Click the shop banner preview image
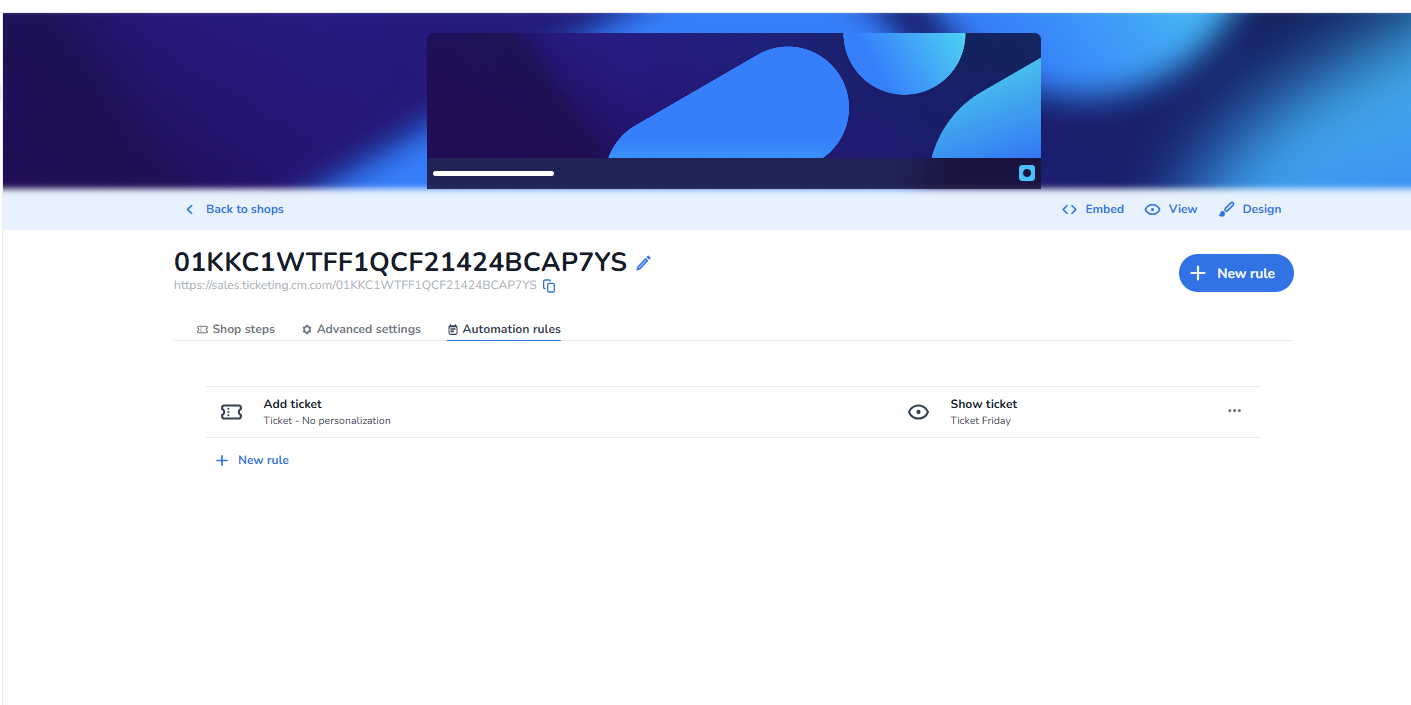1411x705 pixels. click(x=733, y=96)
